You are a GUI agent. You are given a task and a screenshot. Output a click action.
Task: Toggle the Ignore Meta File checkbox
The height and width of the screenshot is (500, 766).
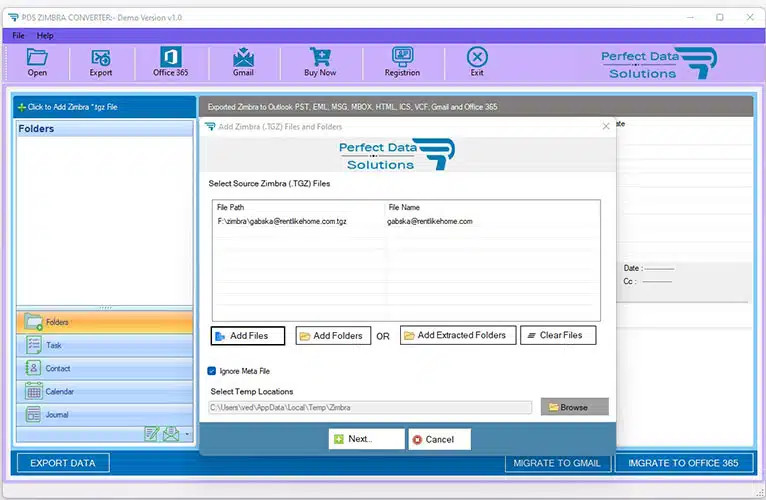pyautogui.click(x=212, y=371)
